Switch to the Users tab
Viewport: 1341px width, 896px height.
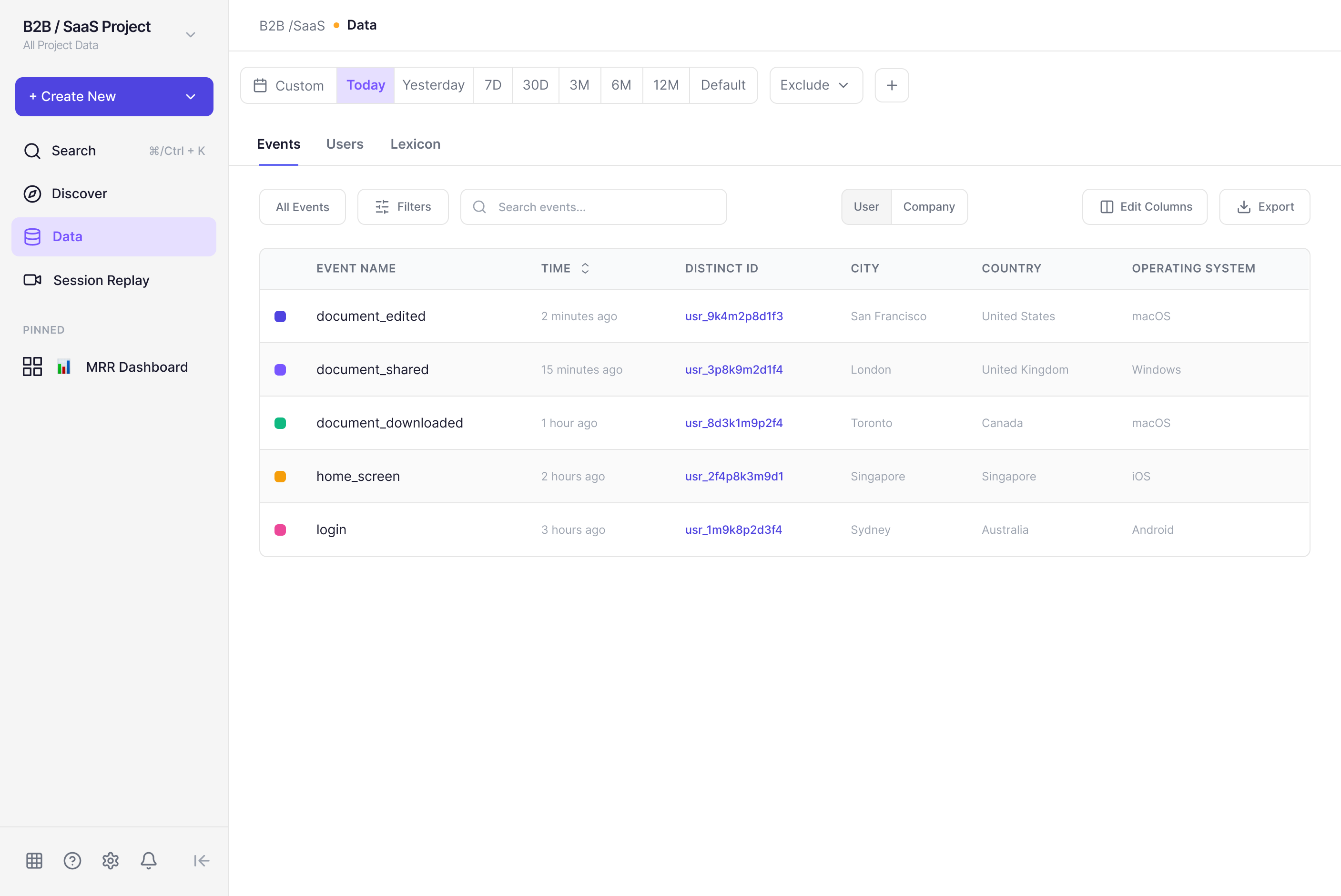pos(345,144)
